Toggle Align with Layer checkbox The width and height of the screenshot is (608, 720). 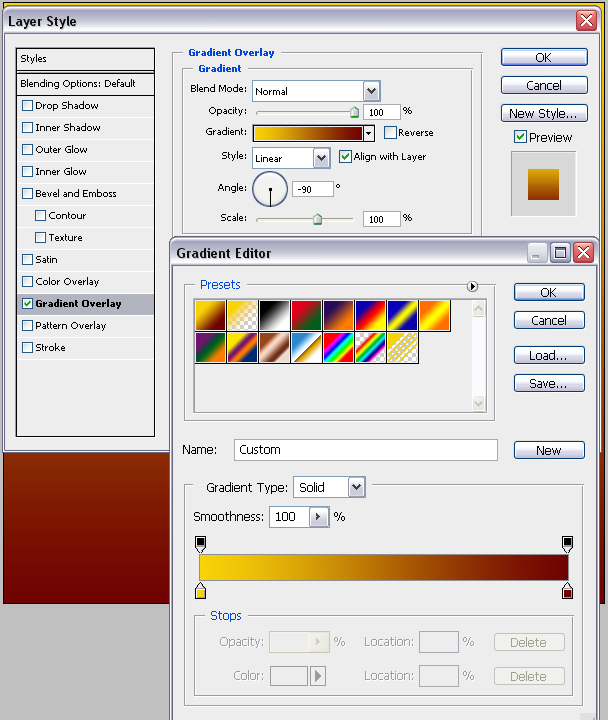(x=345, y=157)
